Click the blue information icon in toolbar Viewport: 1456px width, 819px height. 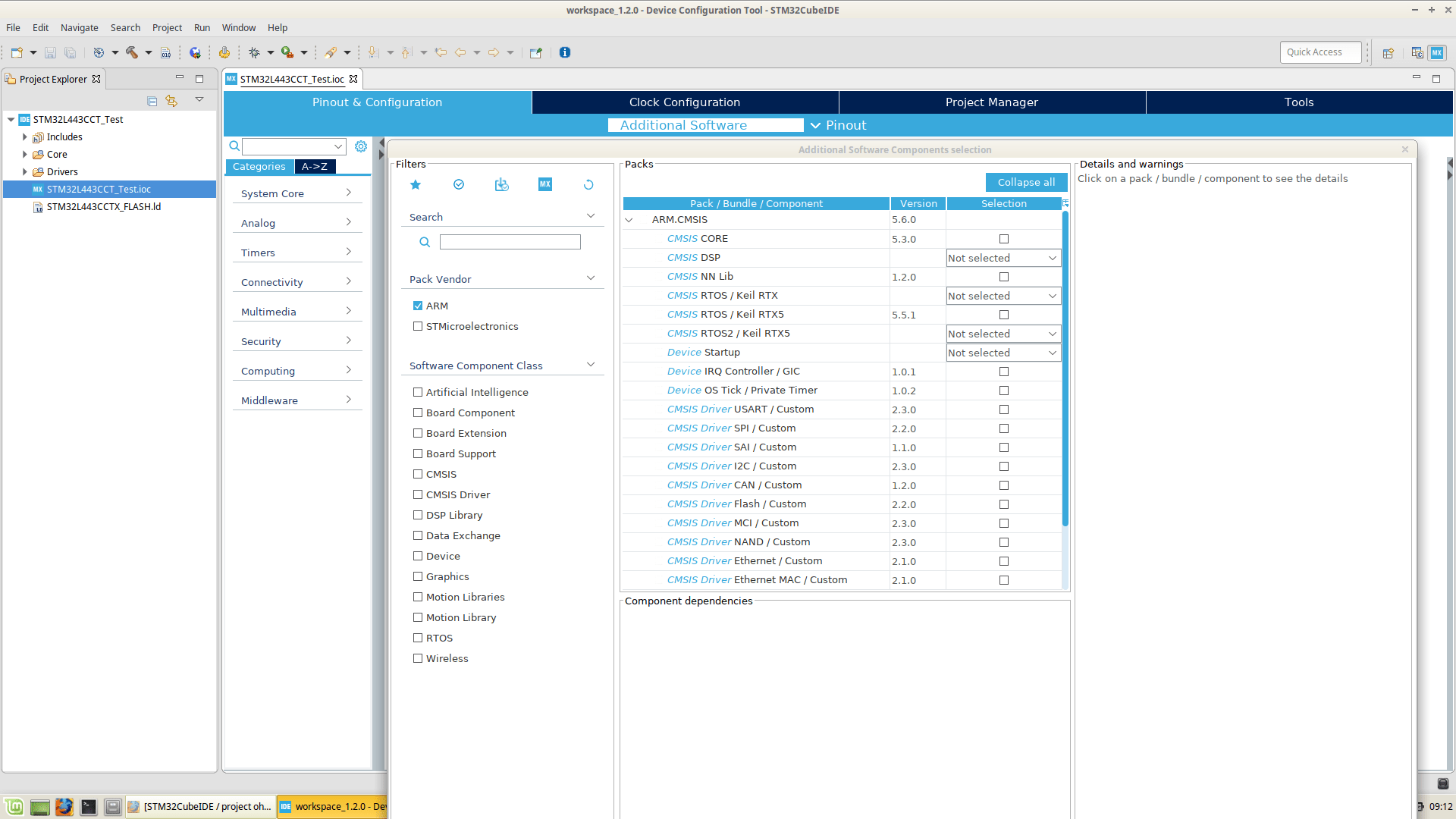coord(565,52)
